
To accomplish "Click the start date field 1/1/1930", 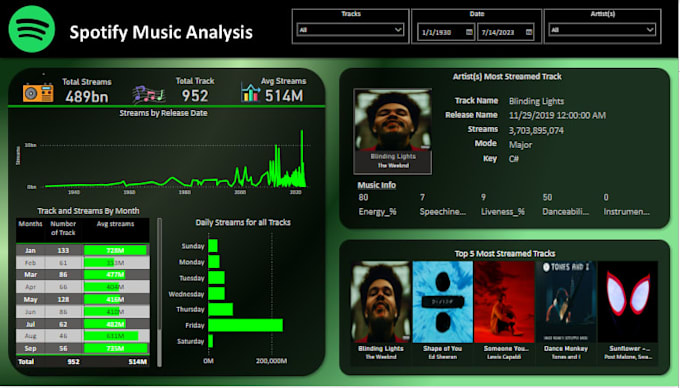I will 445,32.
